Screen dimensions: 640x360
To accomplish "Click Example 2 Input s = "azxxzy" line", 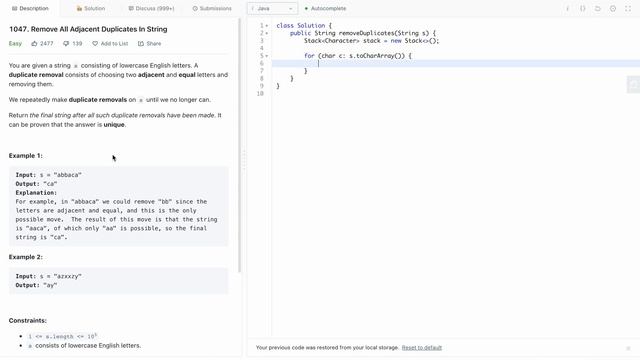I will 49,276.
